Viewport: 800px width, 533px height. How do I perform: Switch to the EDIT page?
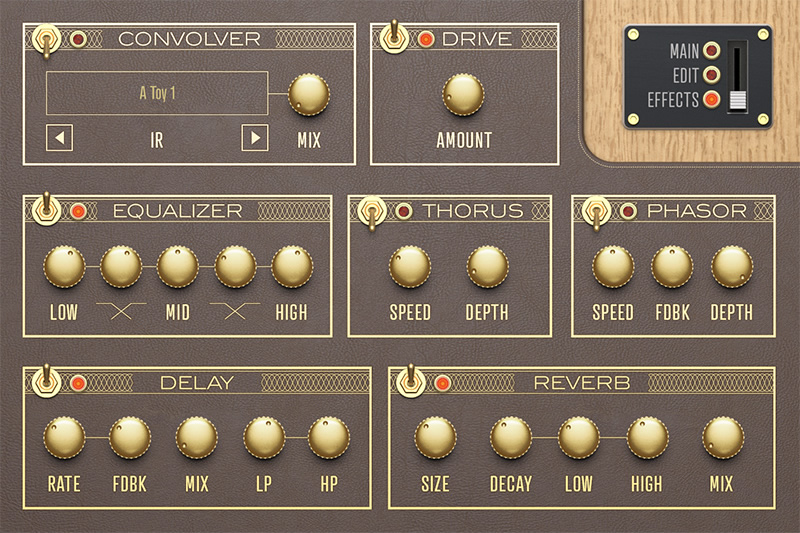(x=686, y=76)
